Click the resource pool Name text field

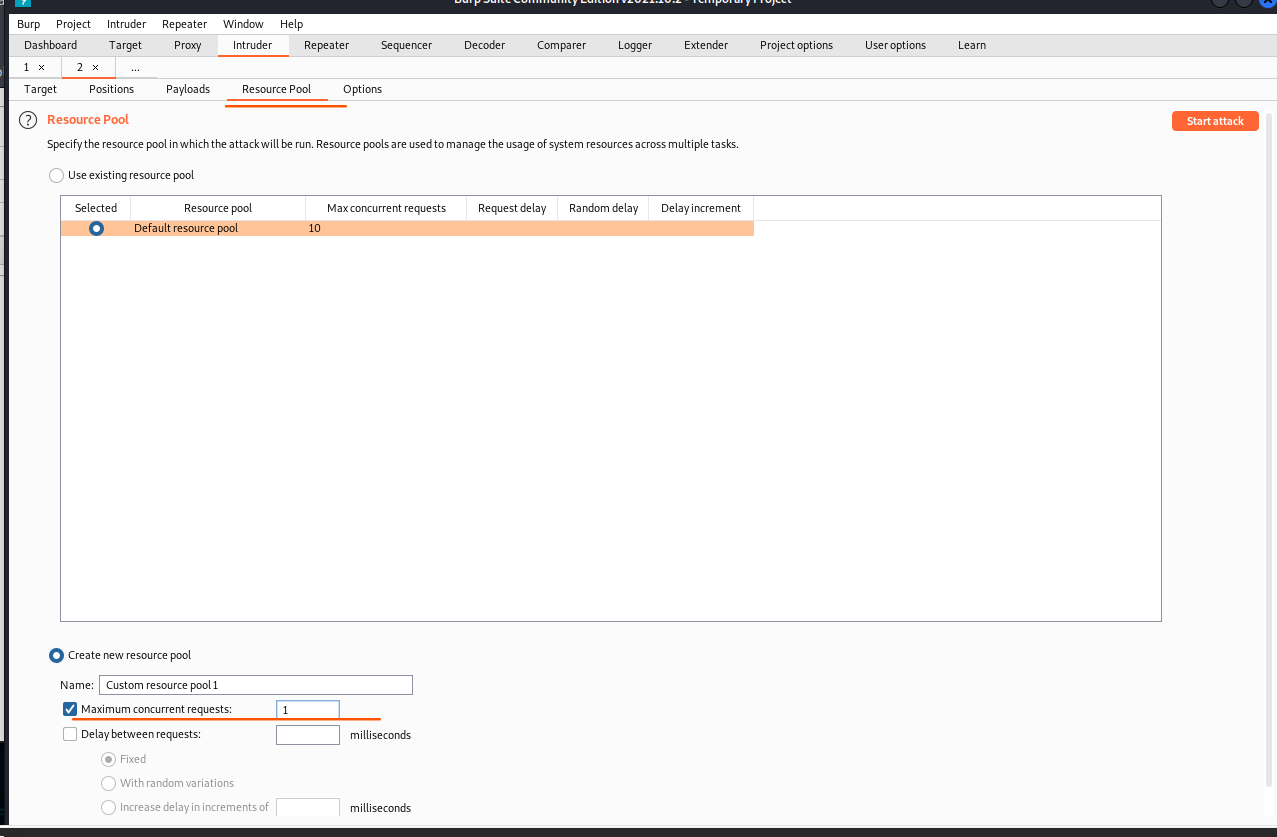click(x=255, y=685)
